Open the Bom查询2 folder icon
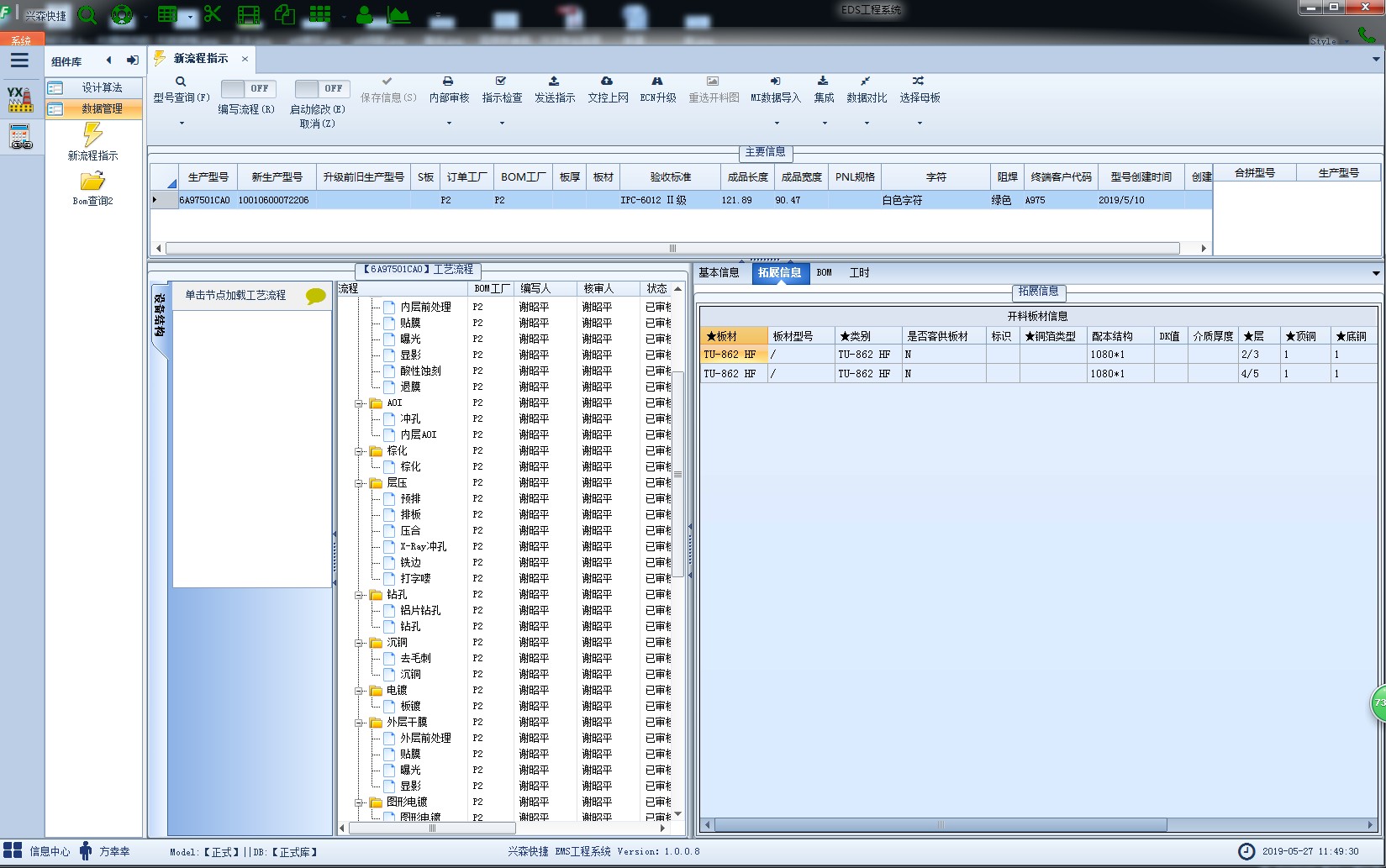This screenshot has height=868, width=1386. point(92,181)
